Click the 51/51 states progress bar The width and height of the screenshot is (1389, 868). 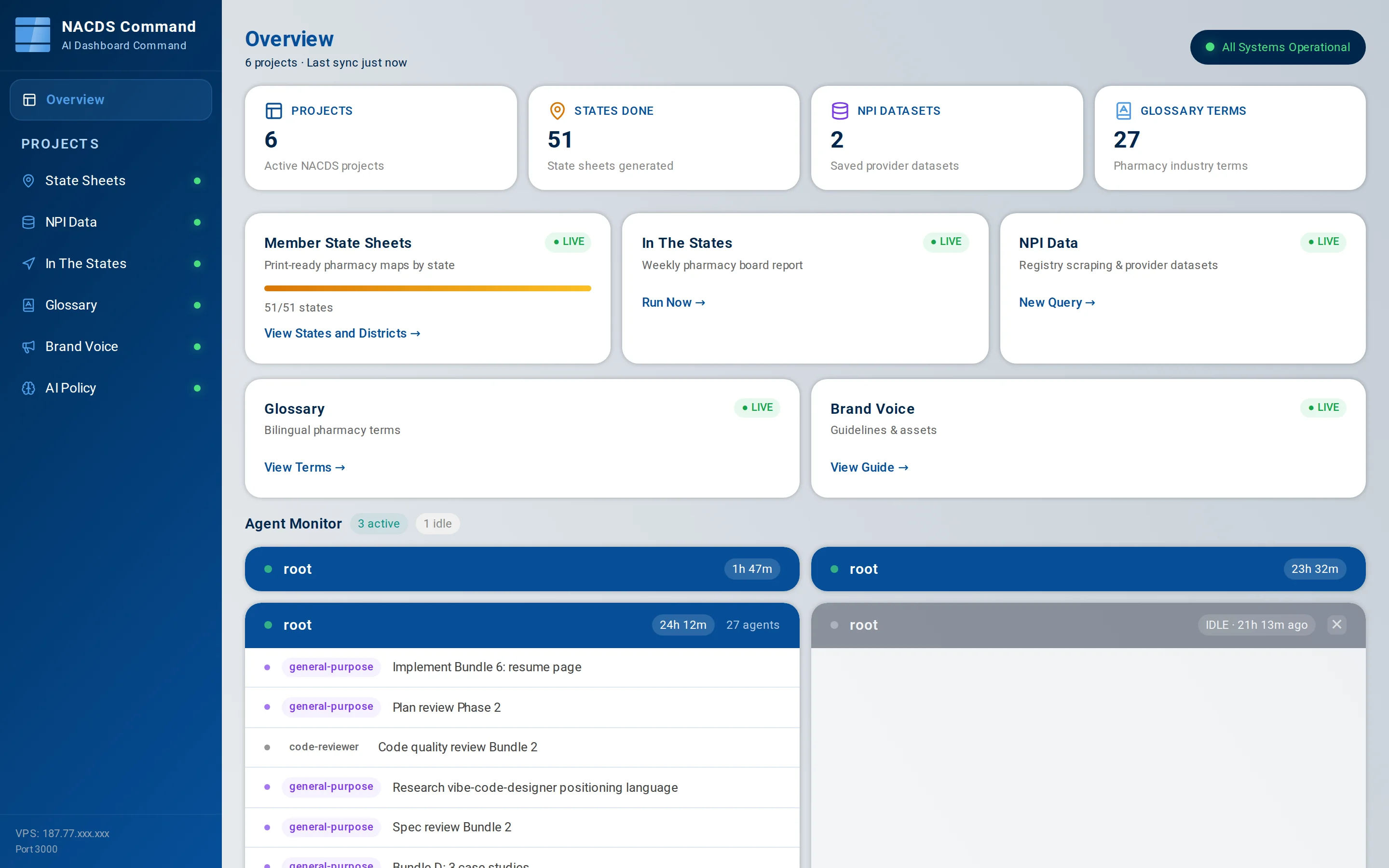point(428,288)
